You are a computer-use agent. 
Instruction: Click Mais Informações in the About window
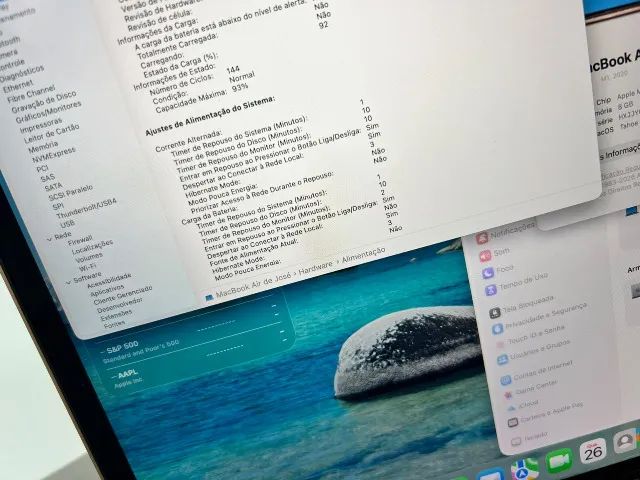point(620,153)
